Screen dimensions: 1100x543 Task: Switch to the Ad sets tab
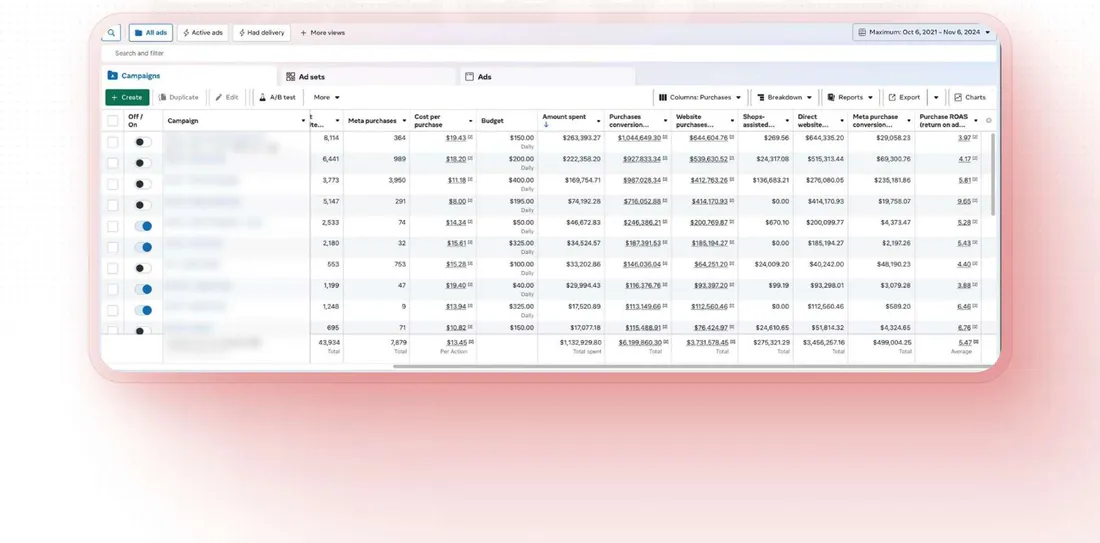click(368, 76)
